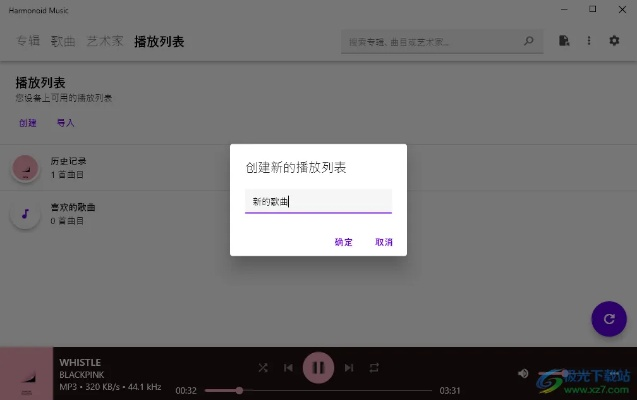Click the 导入 import link
The width and height of the screenshot is (637, 400).
[x=65, y=123]
